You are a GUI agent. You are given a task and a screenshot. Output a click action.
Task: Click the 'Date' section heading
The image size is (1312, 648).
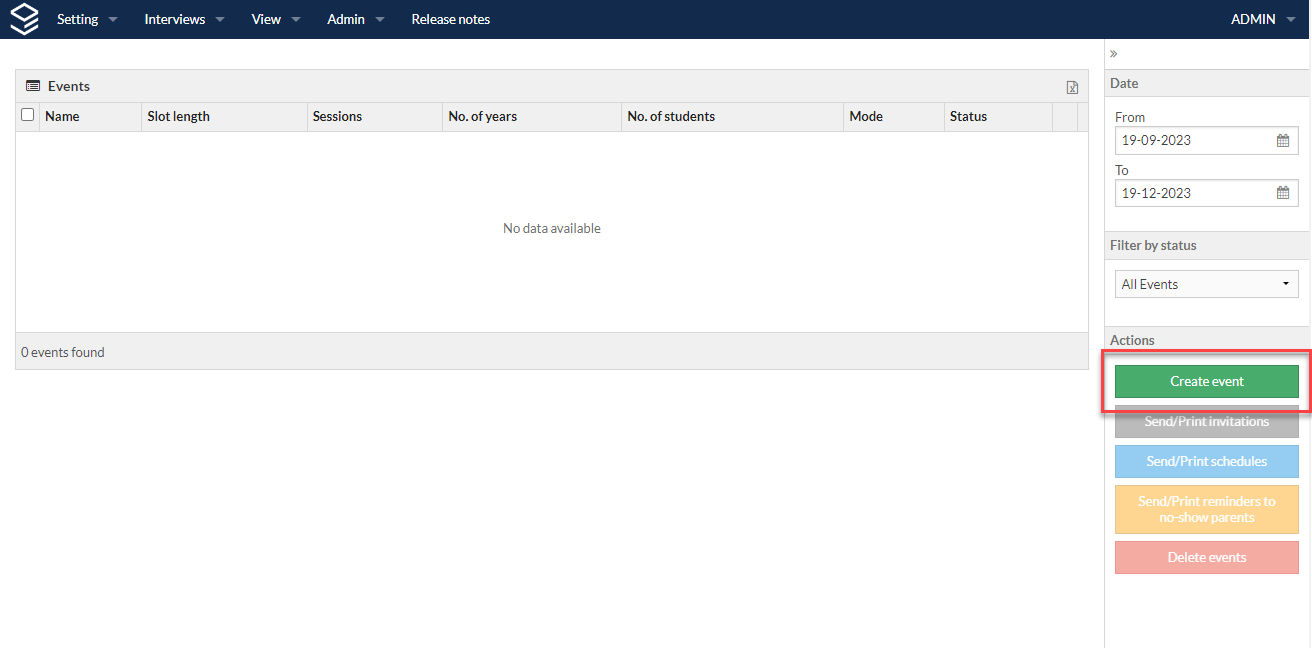(1124, 83)
